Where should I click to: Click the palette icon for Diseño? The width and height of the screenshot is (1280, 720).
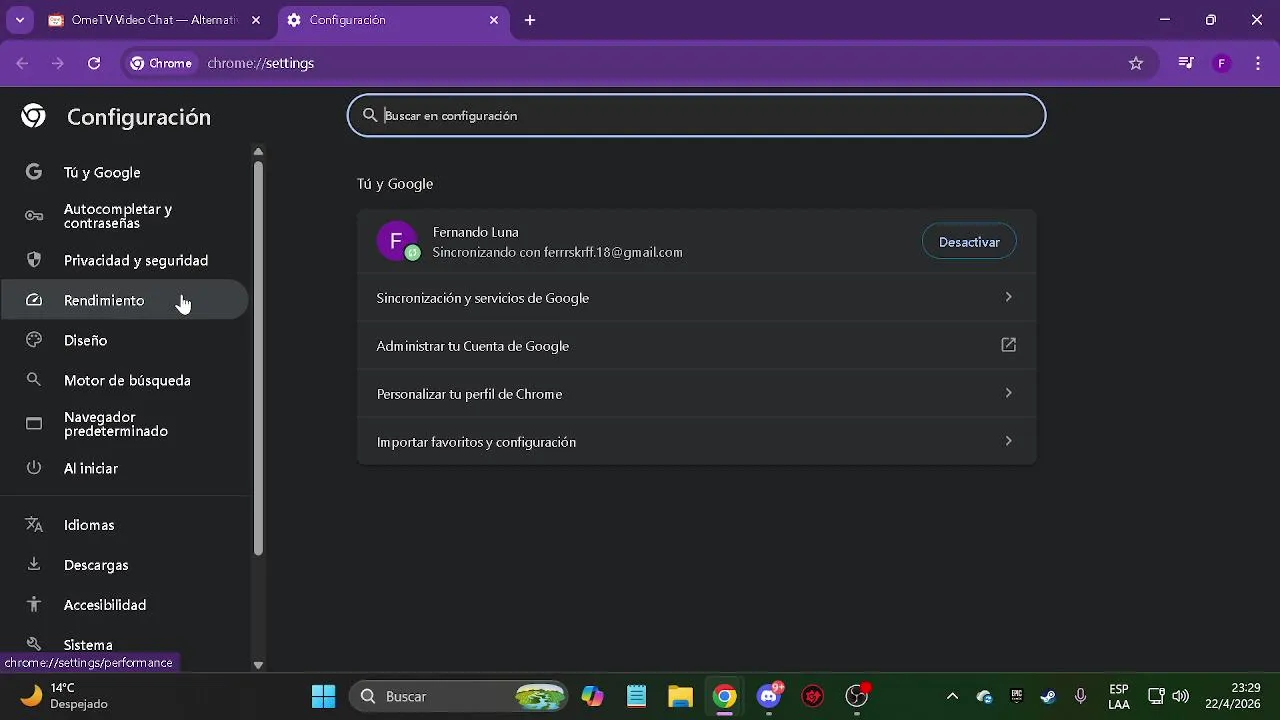pos(34,340)
